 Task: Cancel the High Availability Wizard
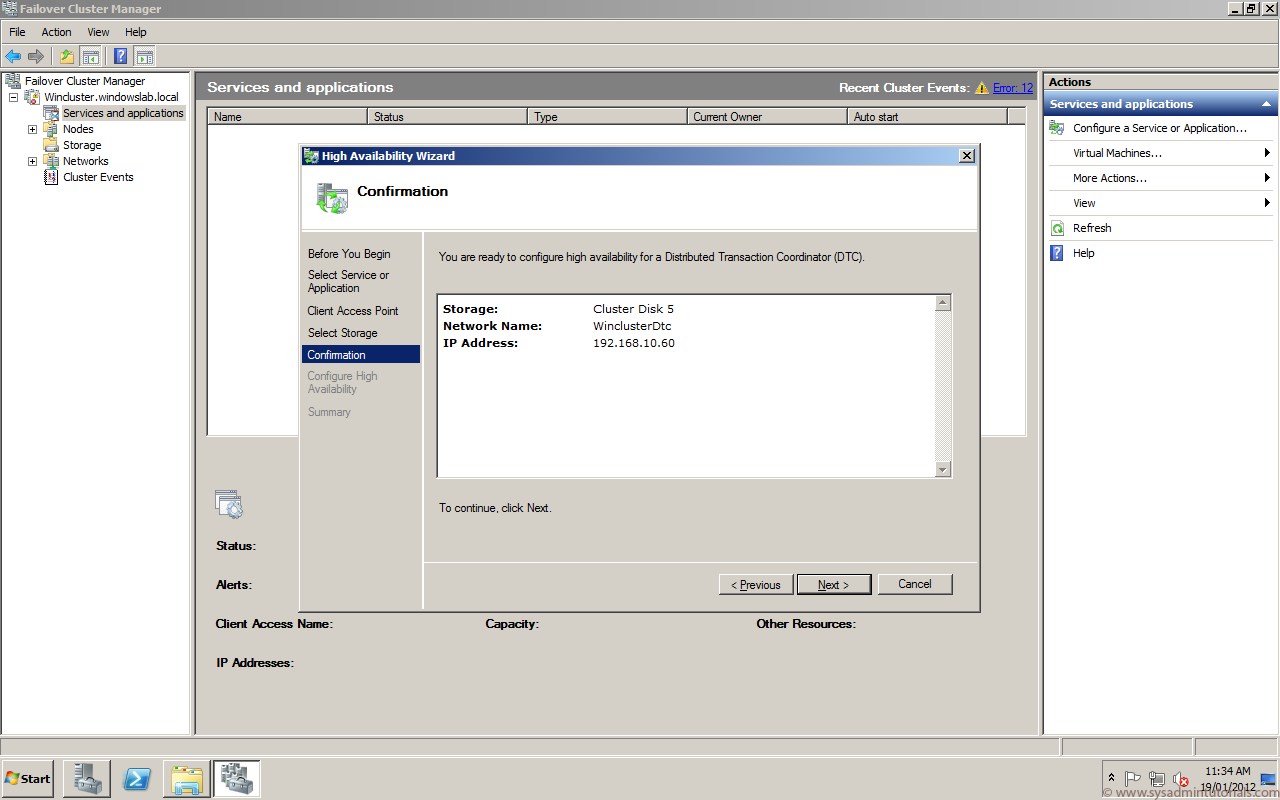pos(915,584)
